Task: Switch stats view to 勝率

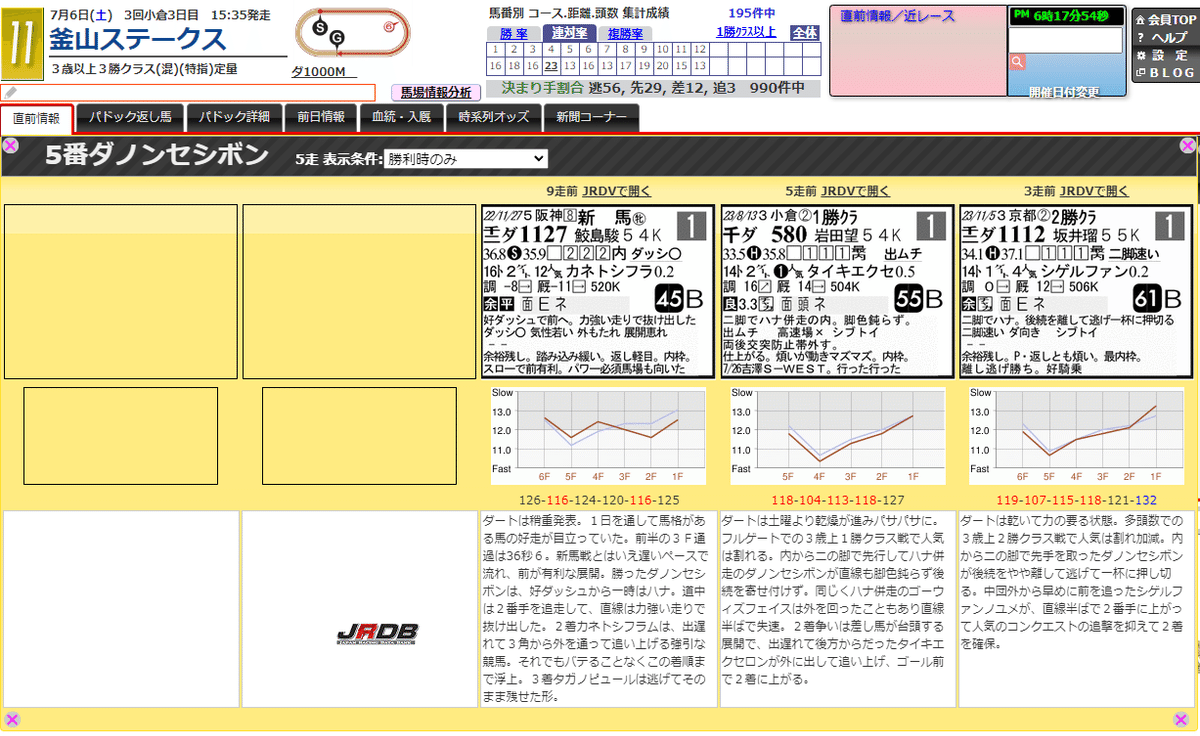Action: tap(513, 33)
